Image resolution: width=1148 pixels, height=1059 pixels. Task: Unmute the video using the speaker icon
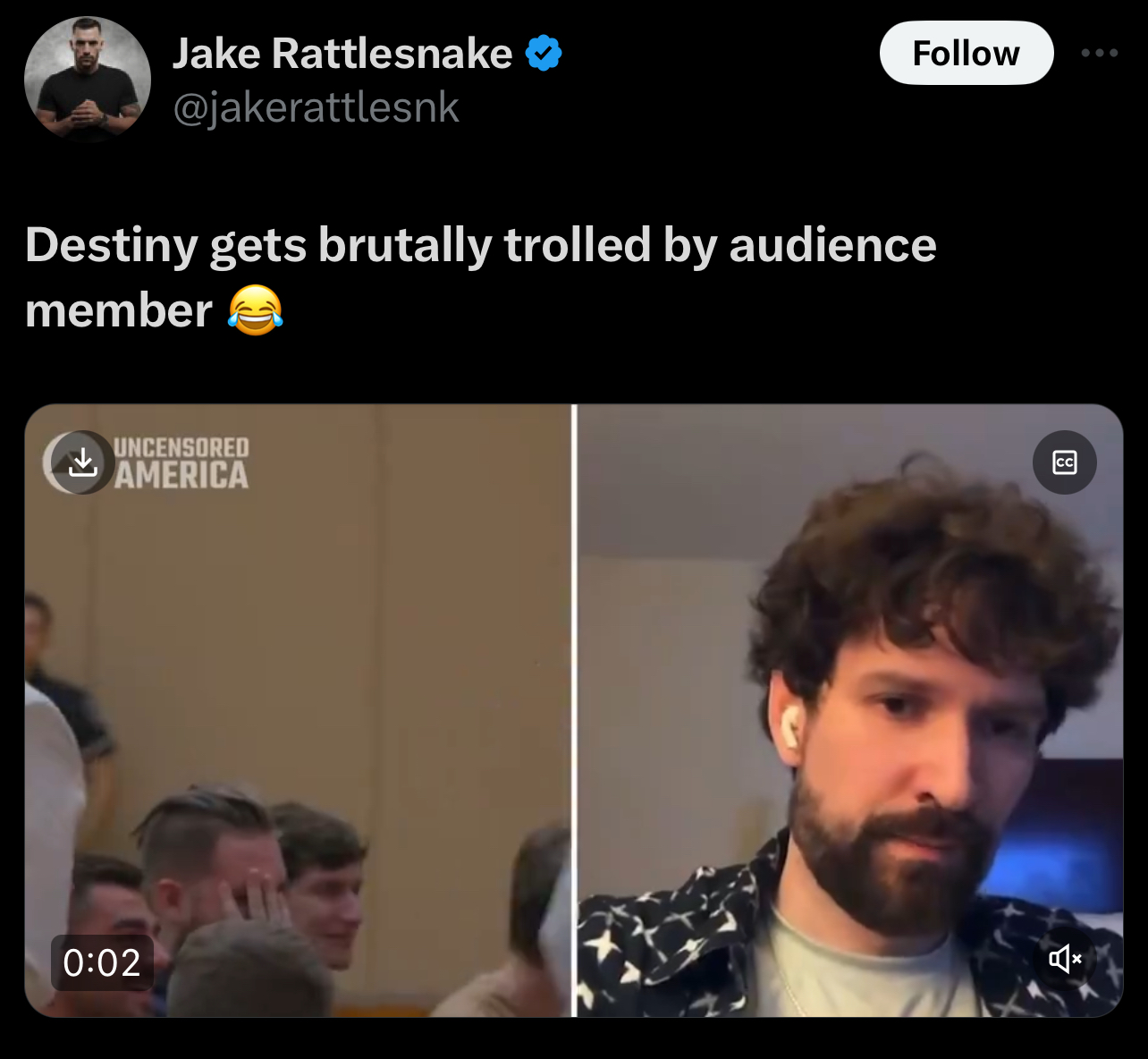1065,959
